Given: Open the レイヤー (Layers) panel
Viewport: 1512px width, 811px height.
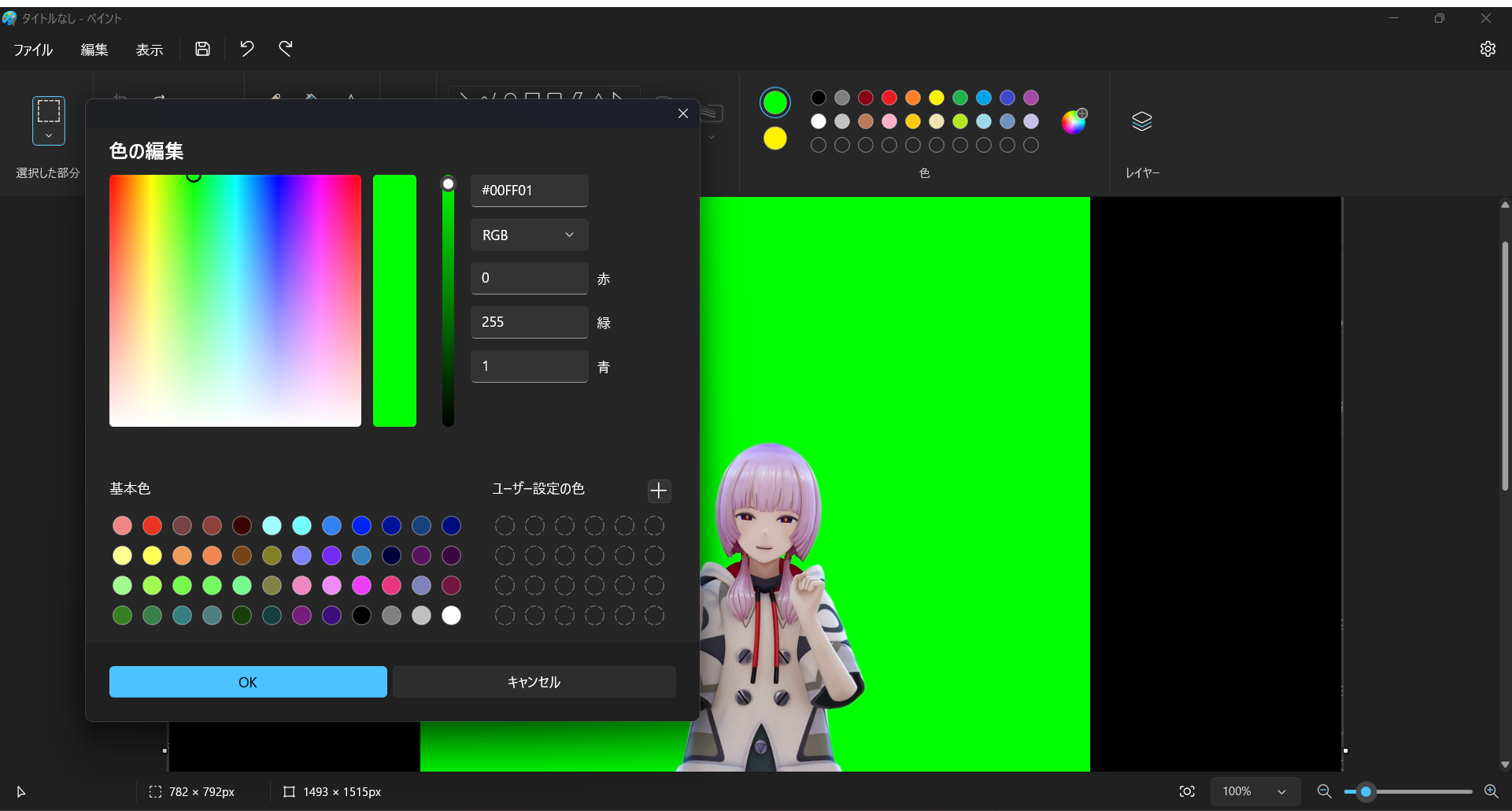Looking at the screenshot, I should point(1142,121).
